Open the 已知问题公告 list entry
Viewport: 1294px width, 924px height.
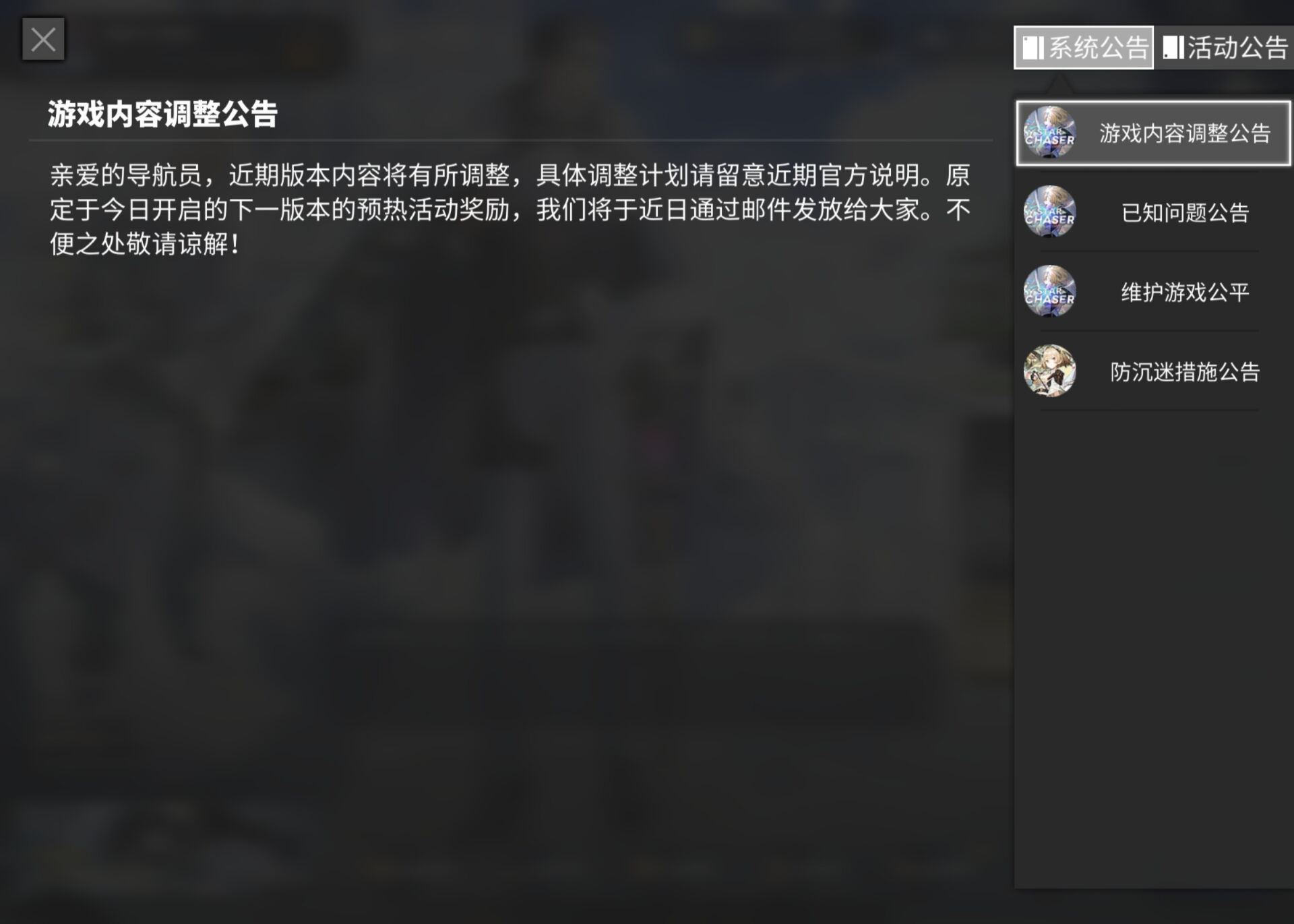click(1153, 212)
